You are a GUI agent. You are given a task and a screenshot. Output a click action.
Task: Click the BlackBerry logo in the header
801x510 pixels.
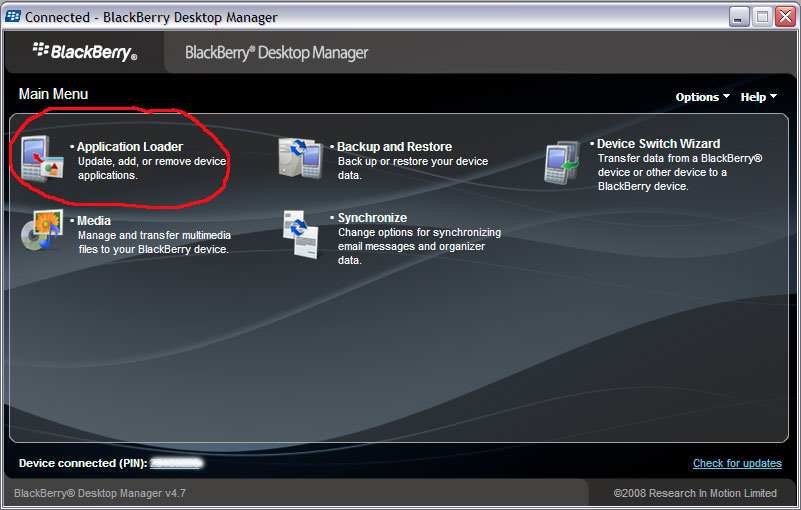pyautogui.click(x=85, y=52)
